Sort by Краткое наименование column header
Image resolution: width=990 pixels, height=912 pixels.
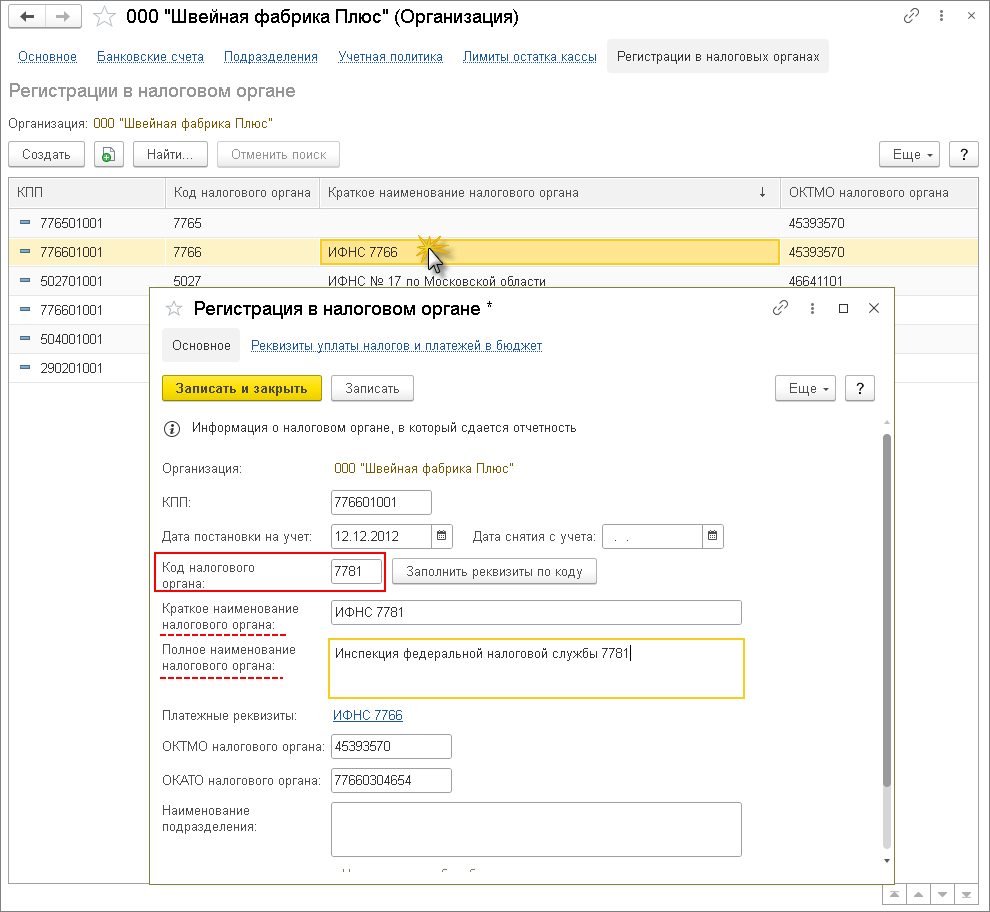point(549,193)
